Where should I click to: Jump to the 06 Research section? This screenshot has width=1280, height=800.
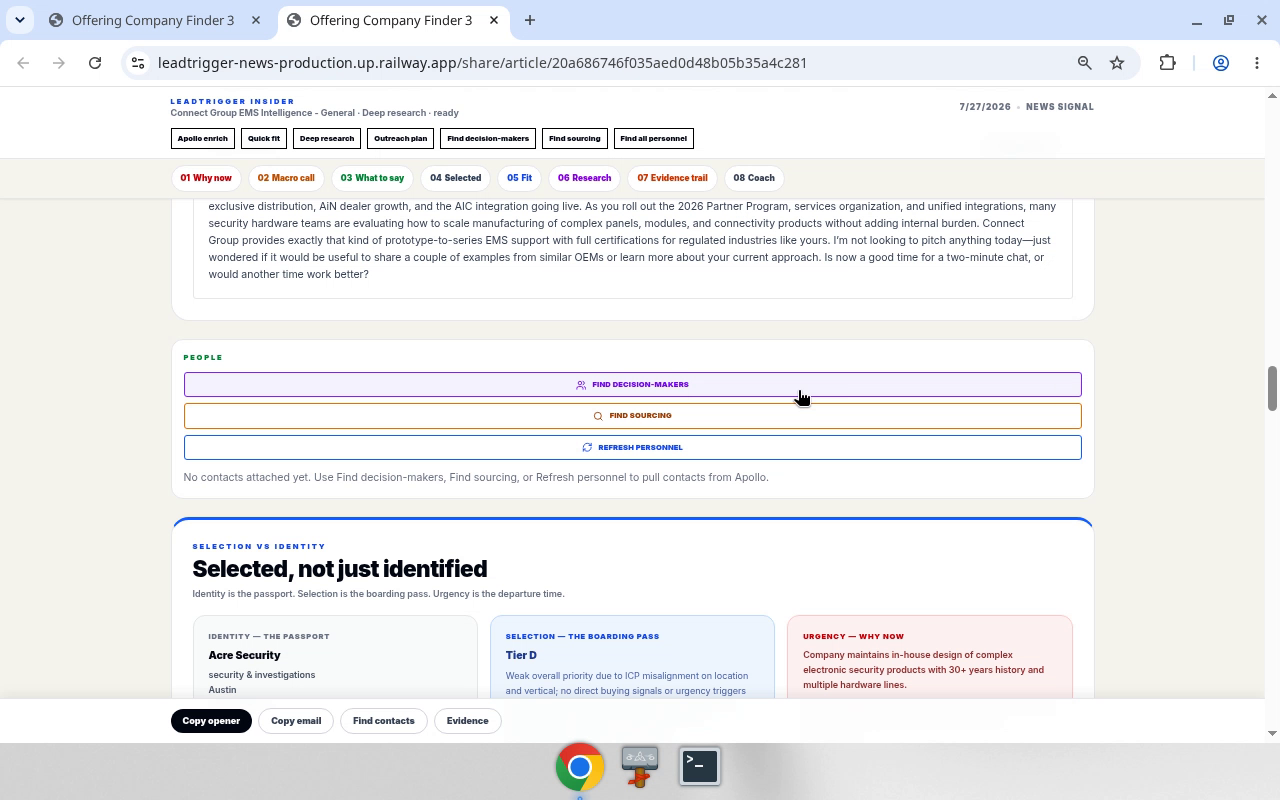(x=584, y=178)
